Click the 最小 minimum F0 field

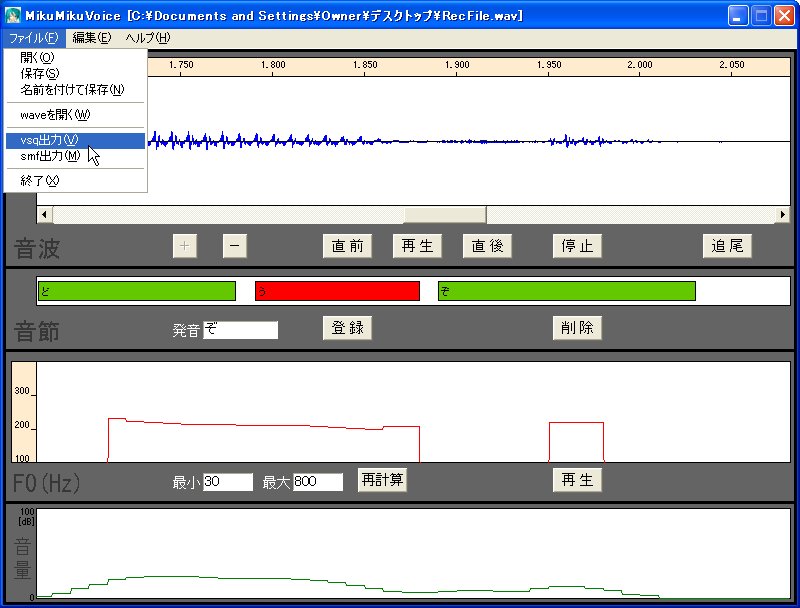point(228,482)
